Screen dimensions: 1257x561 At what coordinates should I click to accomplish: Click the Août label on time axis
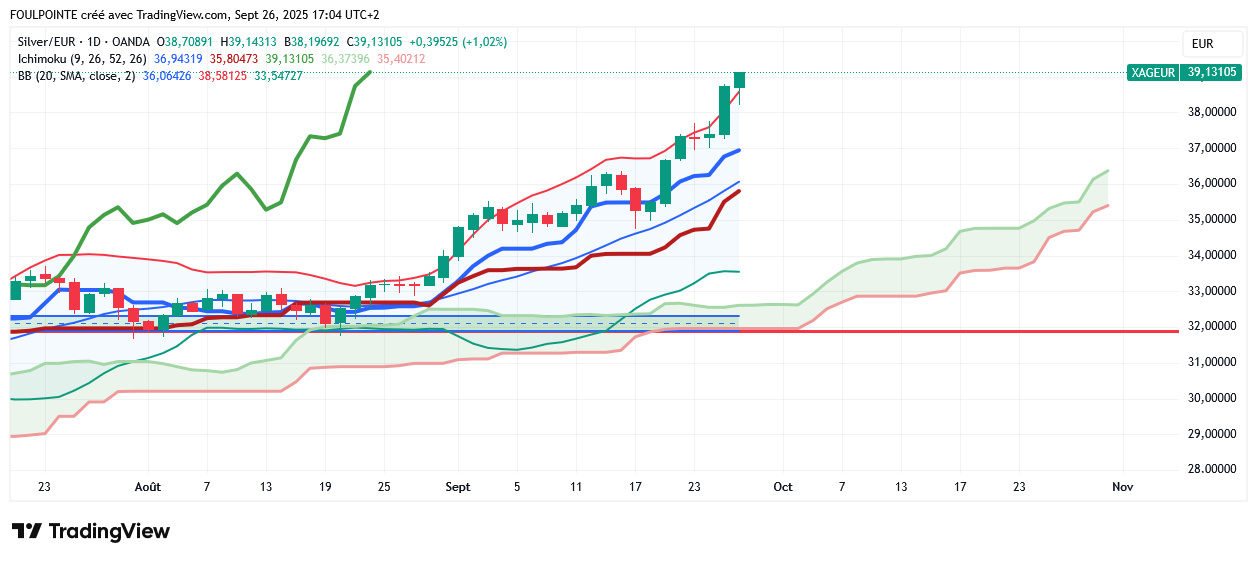pos(147,487)
